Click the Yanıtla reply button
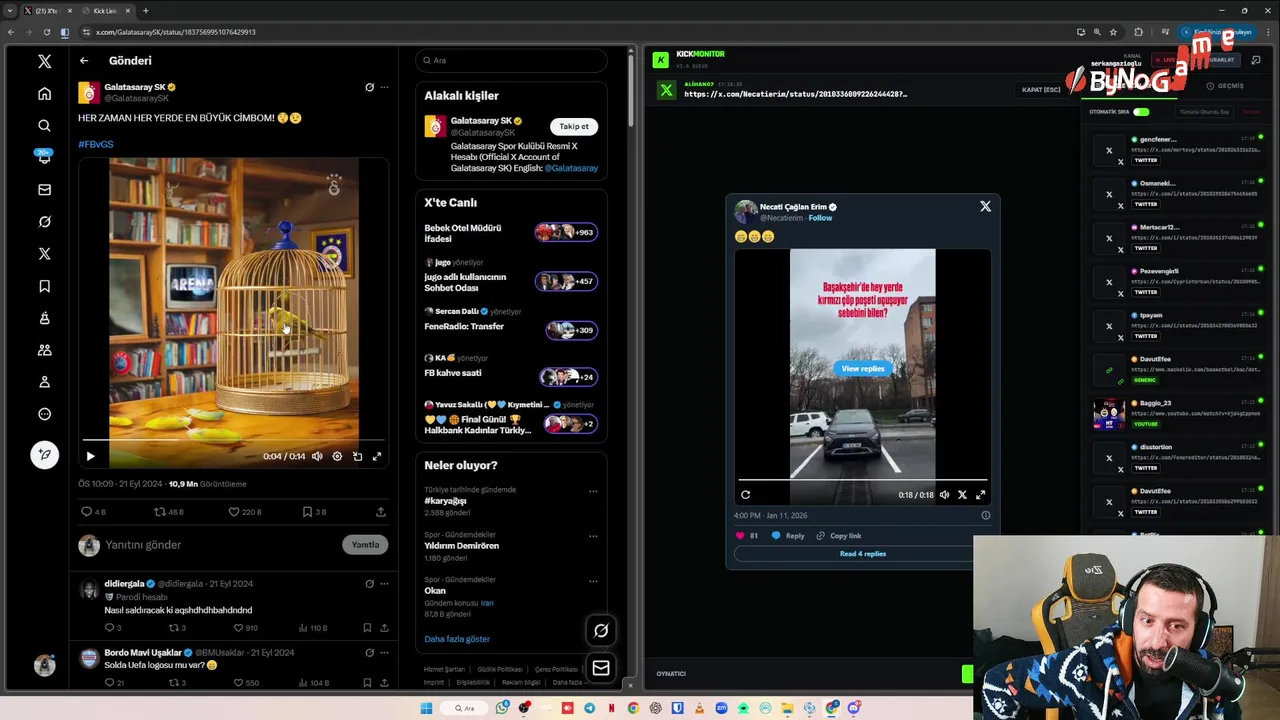This screenshot has height=720, width=1280. click(x=365, y=545)
